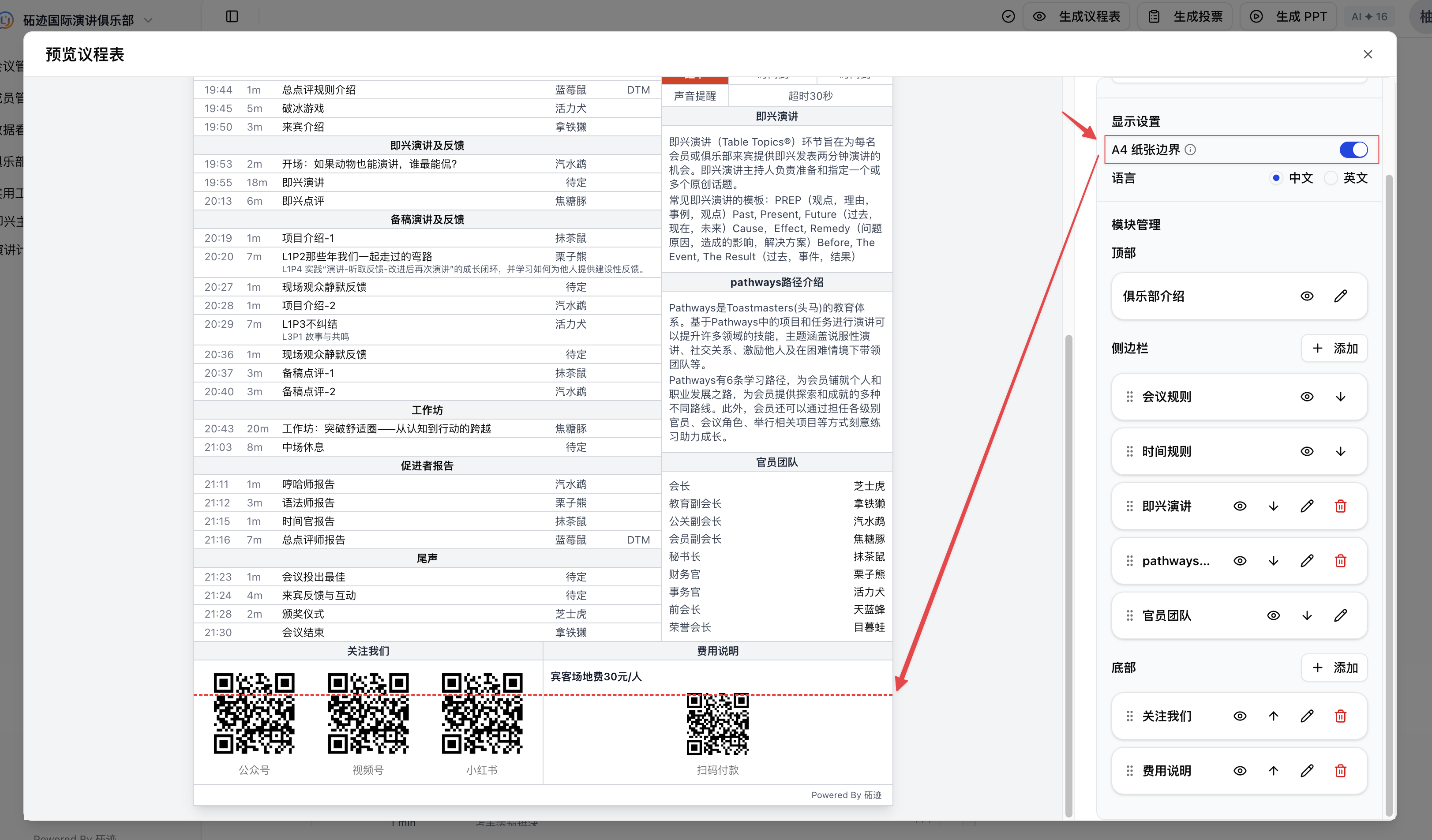Move 官员团队 module down
Viewport: 1432px width, 840px height.
click(x=1307, y=615)
